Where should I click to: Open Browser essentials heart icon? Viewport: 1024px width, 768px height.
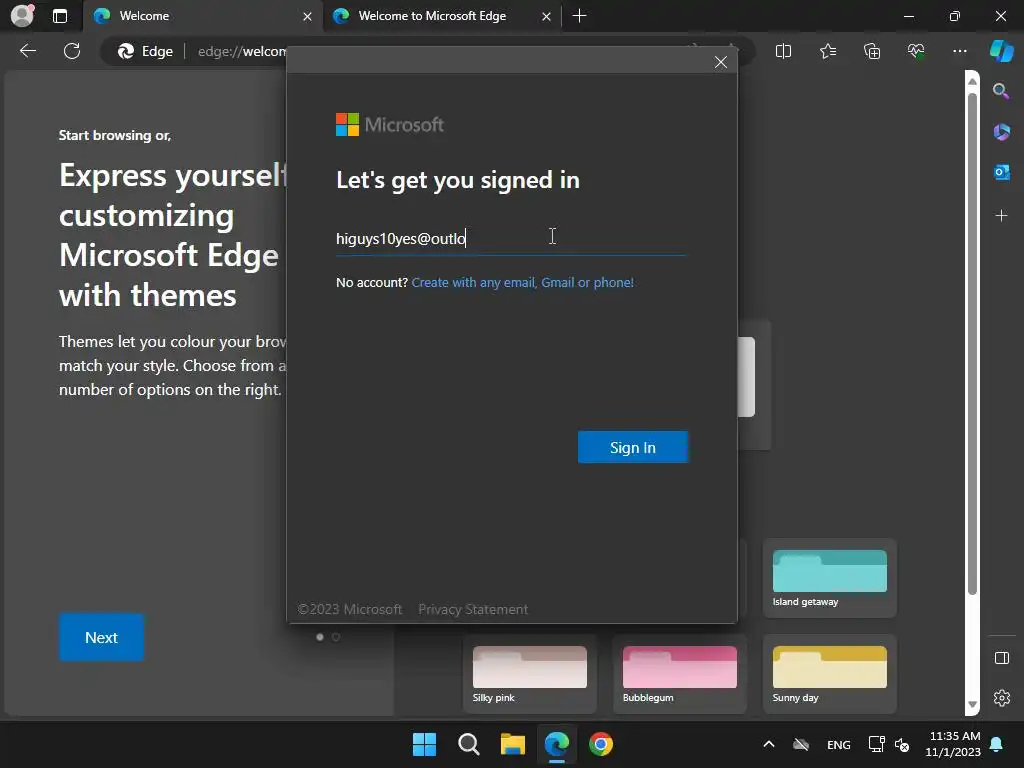(x=916, y=51)
